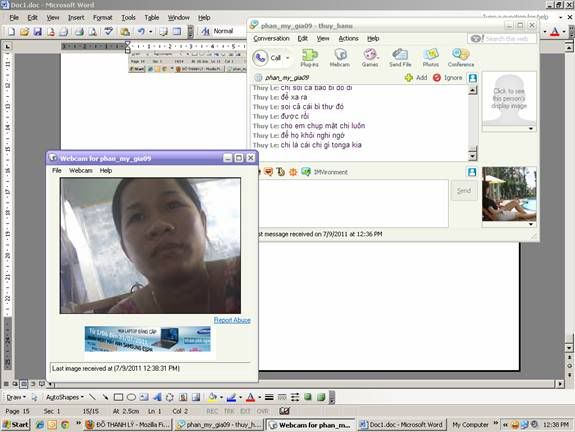Click Add contact button for phan_my_gia09

pos(416,78)
